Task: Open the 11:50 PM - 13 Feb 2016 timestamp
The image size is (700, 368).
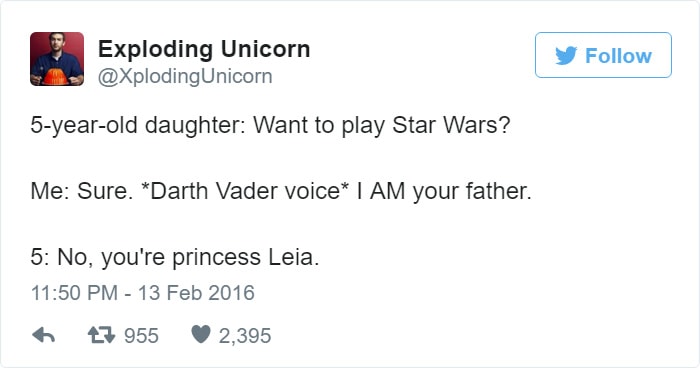Action: (142, 293)
